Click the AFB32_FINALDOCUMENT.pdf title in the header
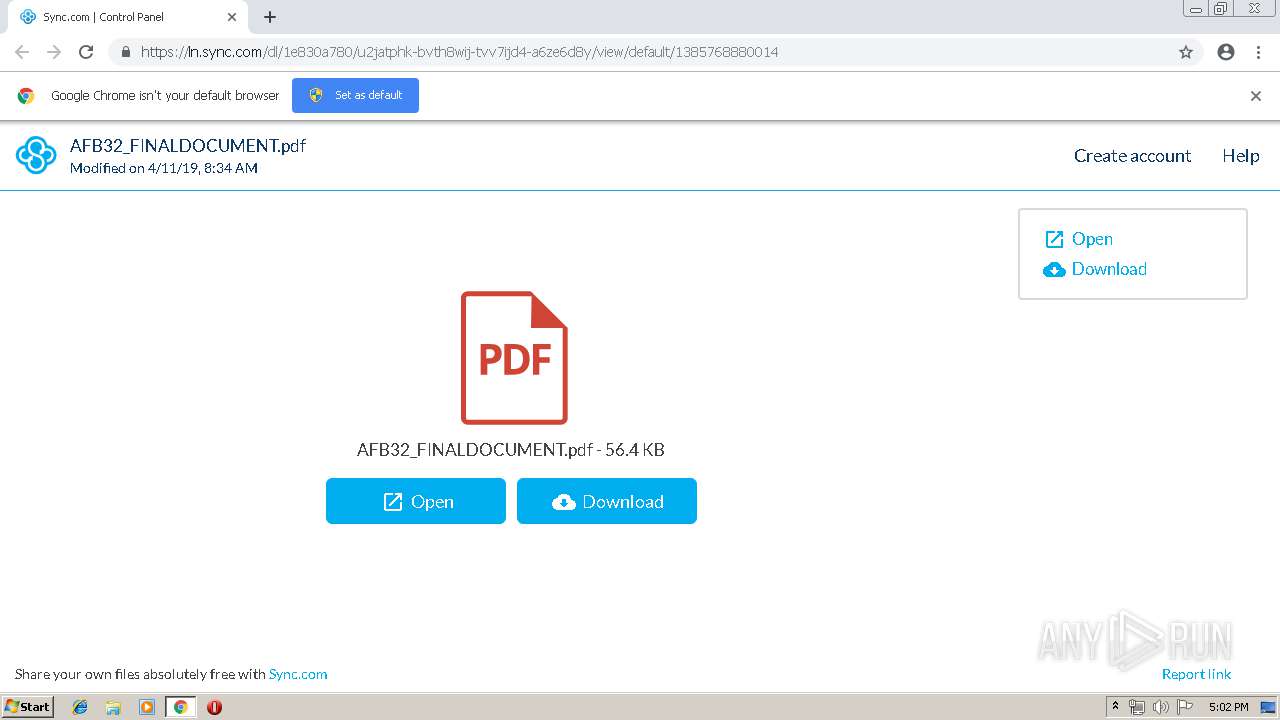 click(188, 146)
